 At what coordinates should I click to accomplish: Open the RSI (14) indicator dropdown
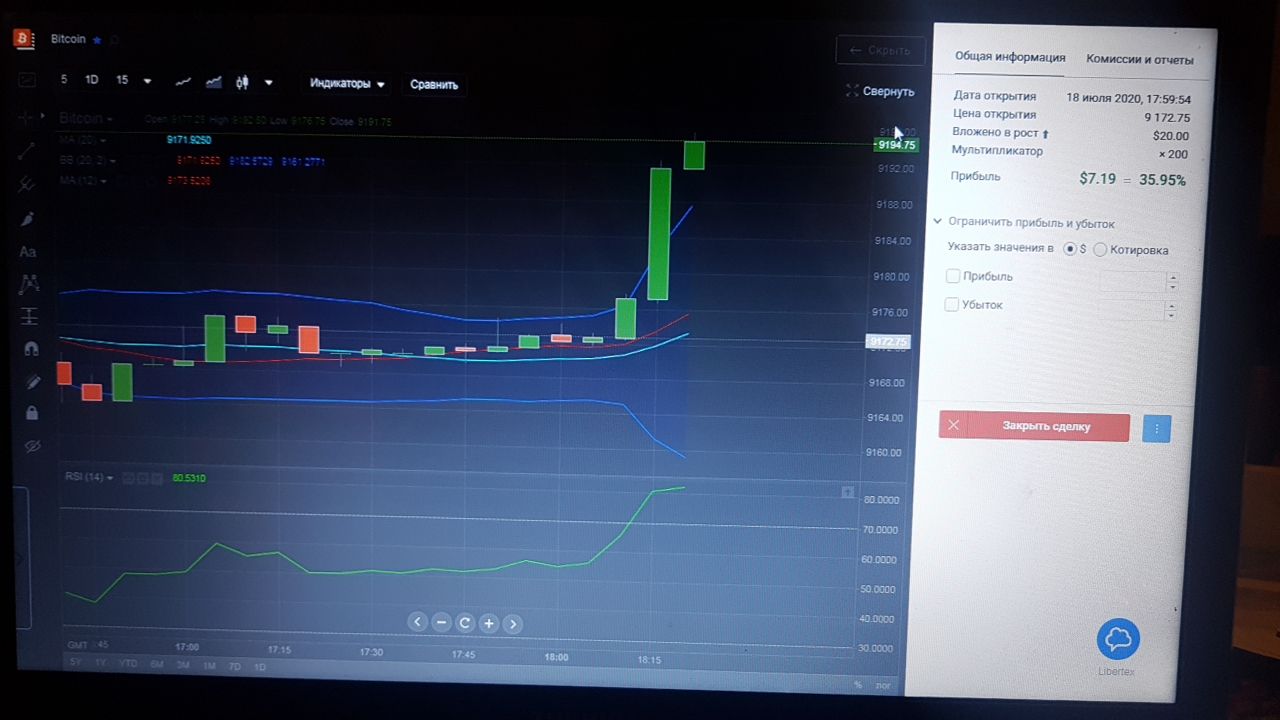(x=90, y=477)
